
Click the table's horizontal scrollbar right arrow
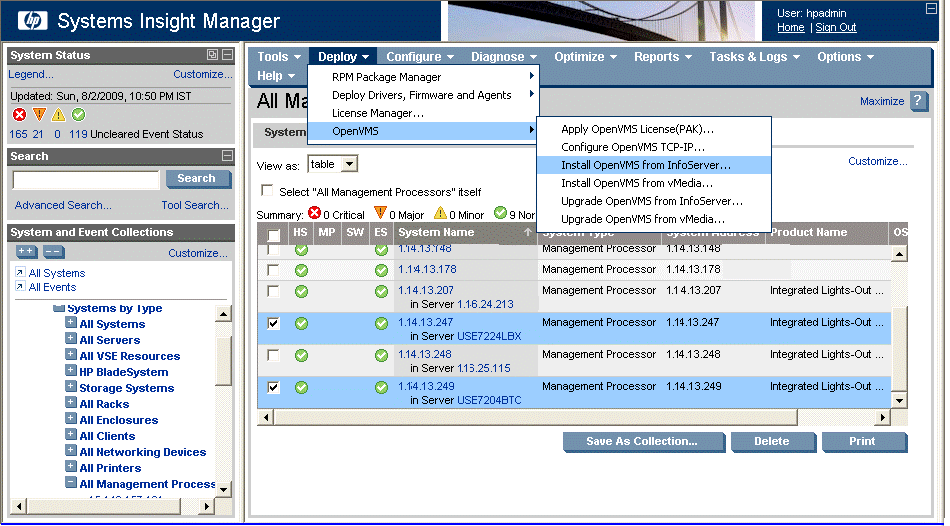[883, 417]
